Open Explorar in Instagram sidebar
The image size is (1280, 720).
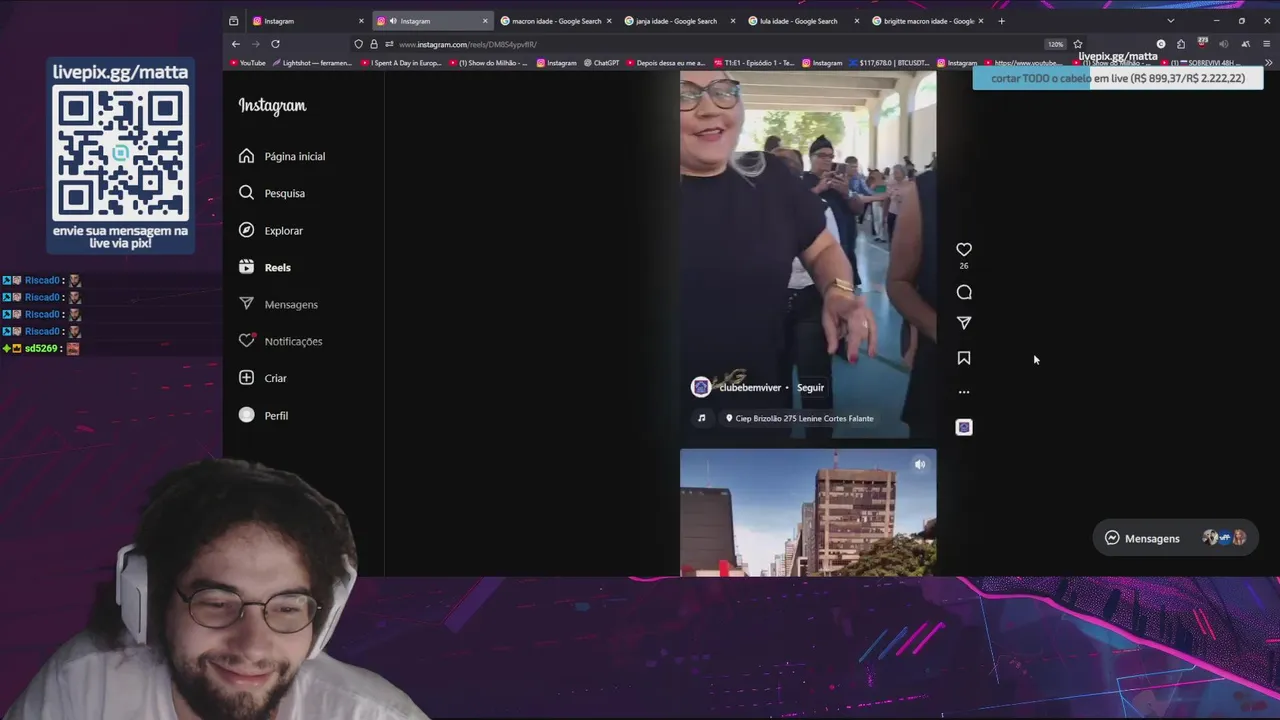coord(271,230)
